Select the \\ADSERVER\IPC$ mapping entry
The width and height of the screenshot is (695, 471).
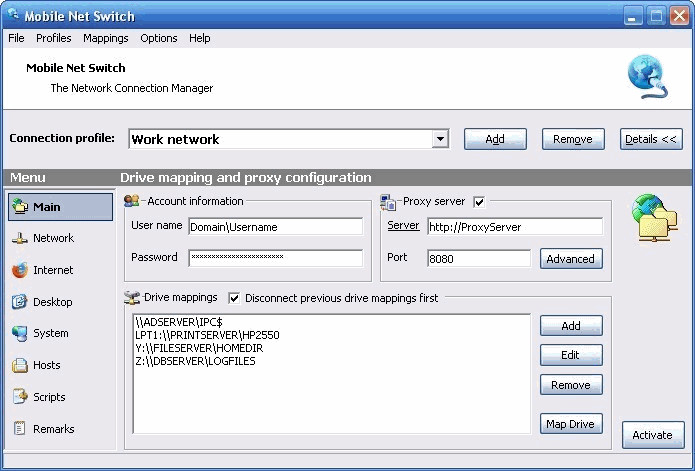179,322
